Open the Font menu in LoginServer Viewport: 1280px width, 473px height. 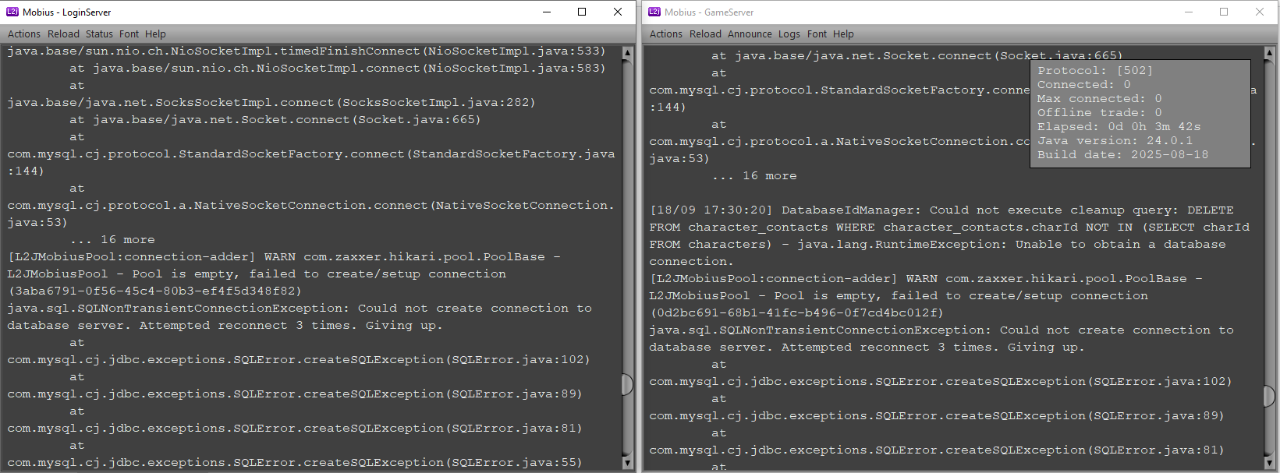coord(128,34)
